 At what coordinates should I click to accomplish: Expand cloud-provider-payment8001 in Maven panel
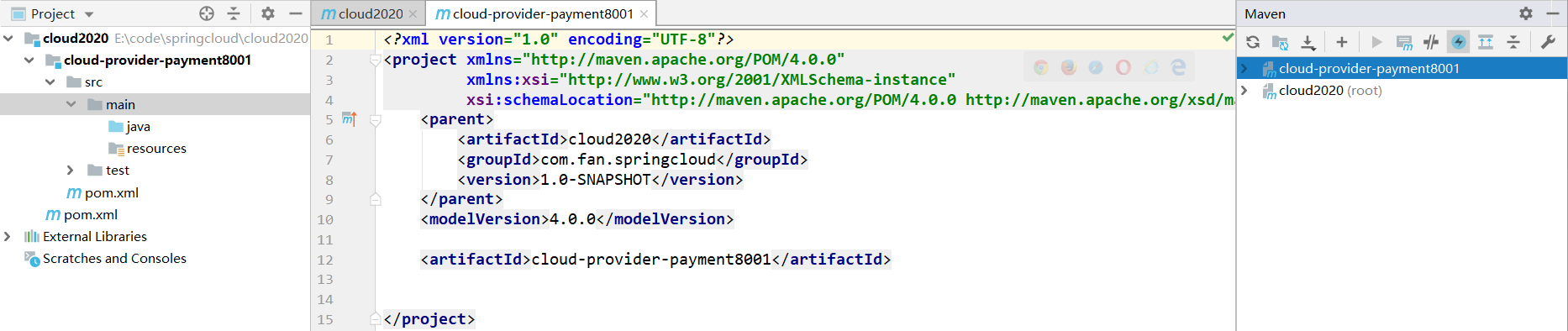click(1244, 68)
